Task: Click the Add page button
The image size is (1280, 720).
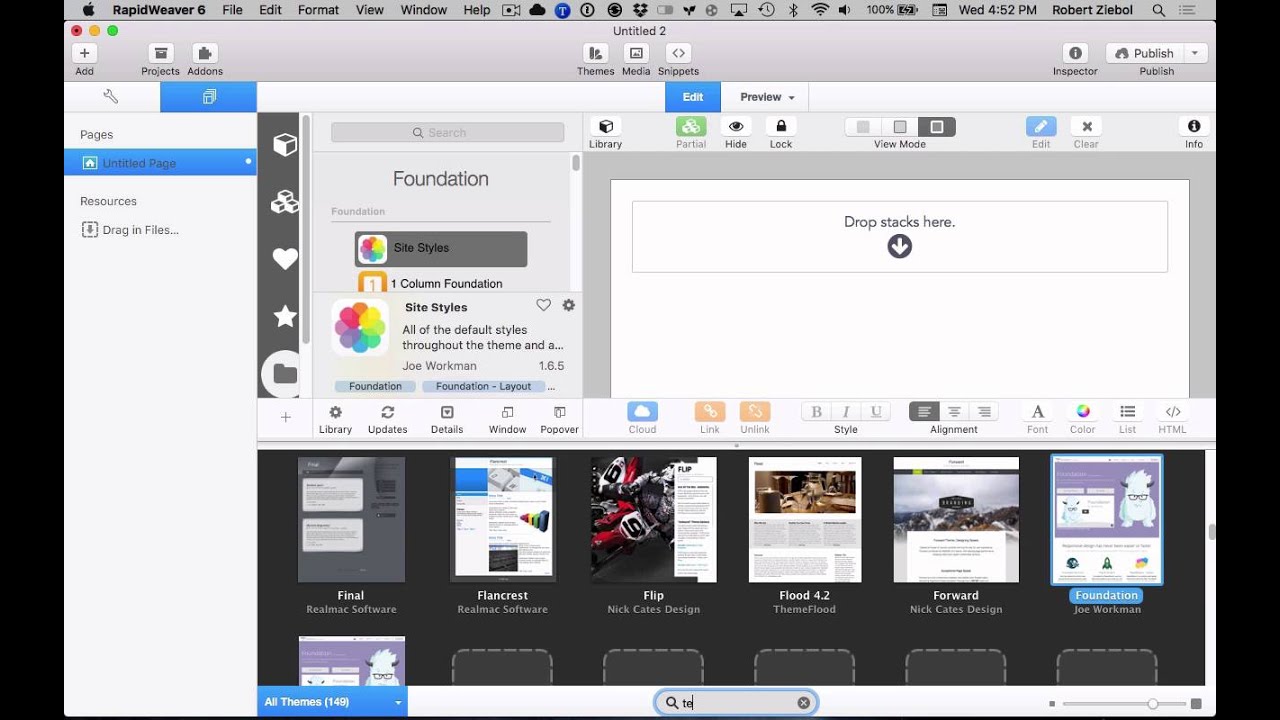Action: (84, 53)
